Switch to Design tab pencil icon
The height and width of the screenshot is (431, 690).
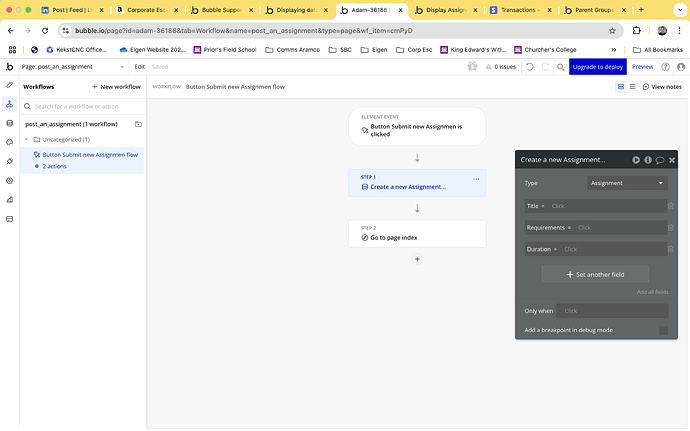10,85
